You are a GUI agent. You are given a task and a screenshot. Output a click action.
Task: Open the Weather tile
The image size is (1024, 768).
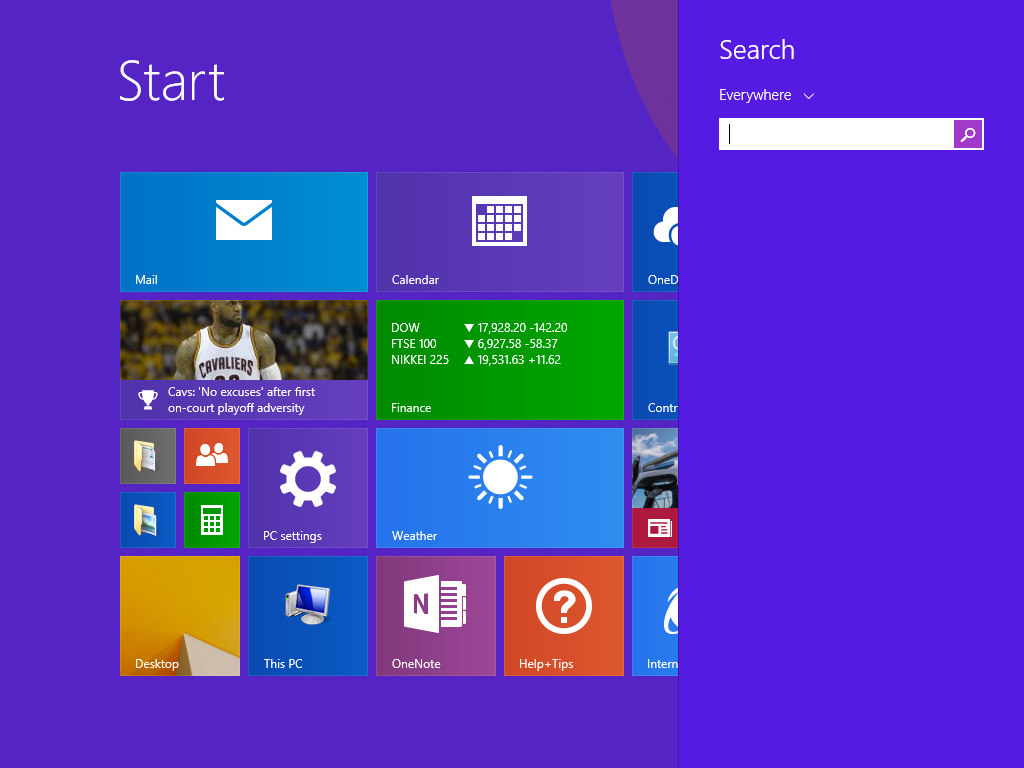coord(500,488)
